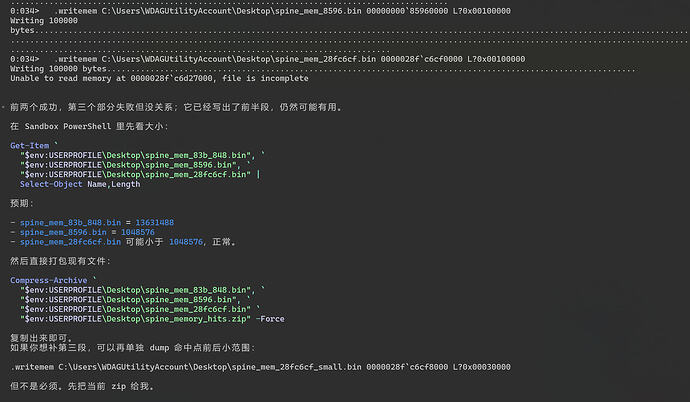Screen dimensions: 690x402
Task: Click the writemem command for spine_mem_28fc6cf.bin 0000028f
Action: click(290, 59)
